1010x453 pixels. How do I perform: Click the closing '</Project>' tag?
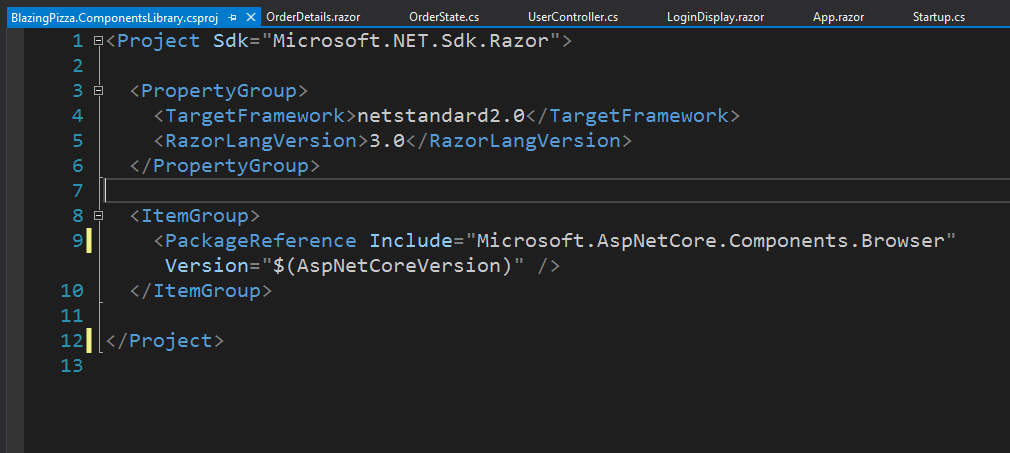click(165, 340)
